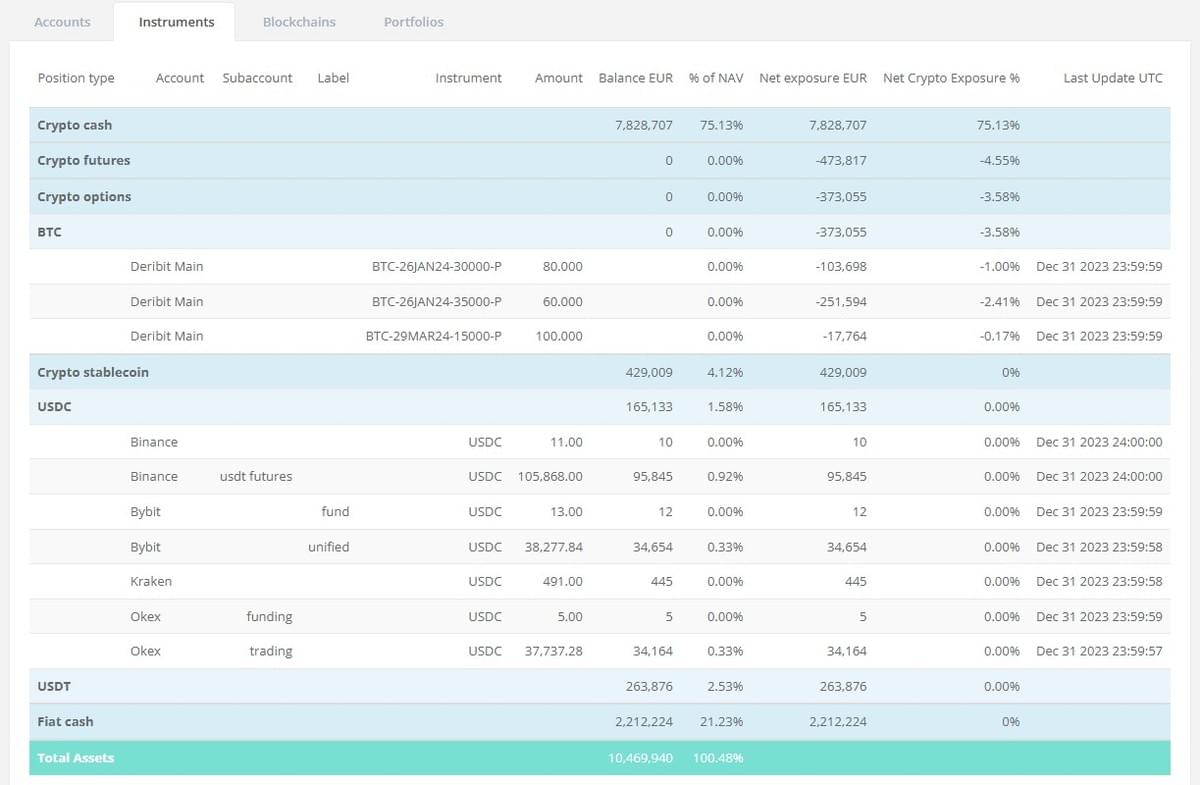Collapse the Crypto stablecoin group row
The height and width of the screenshot is (785, 1200).
pos(92,372)
